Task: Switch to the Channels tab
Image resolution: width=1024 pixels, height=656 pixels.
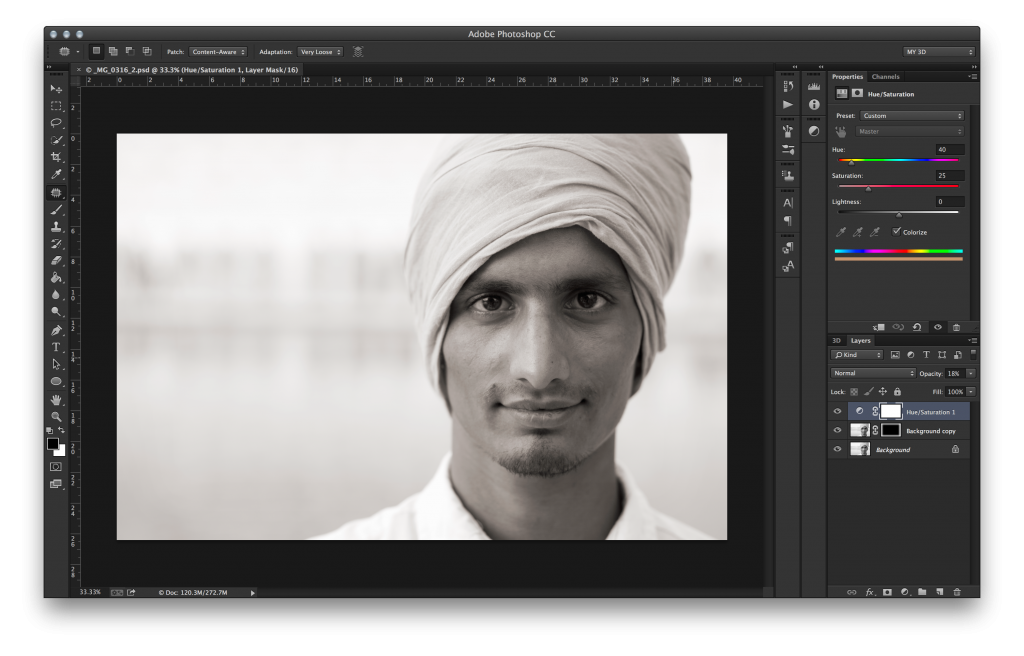Action: [x=885, y=77]
